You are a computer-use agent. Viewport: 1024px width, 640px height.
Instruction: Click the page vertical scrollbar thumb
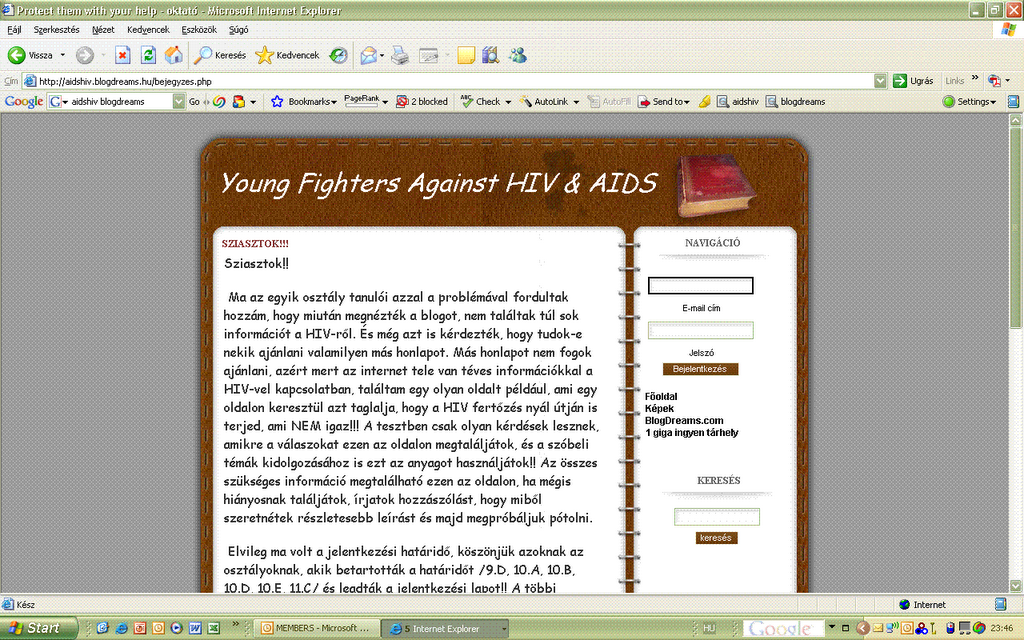click(1016, 227)
